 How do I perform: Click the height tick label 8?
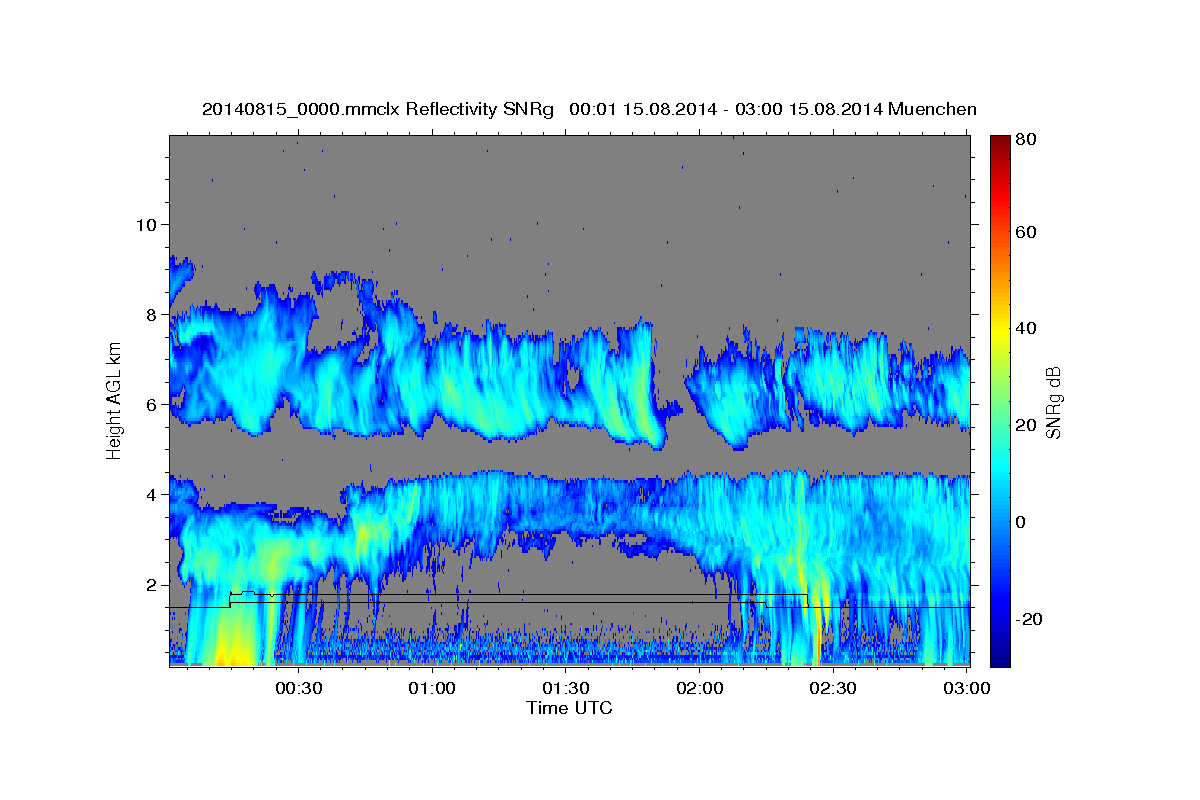152,314
